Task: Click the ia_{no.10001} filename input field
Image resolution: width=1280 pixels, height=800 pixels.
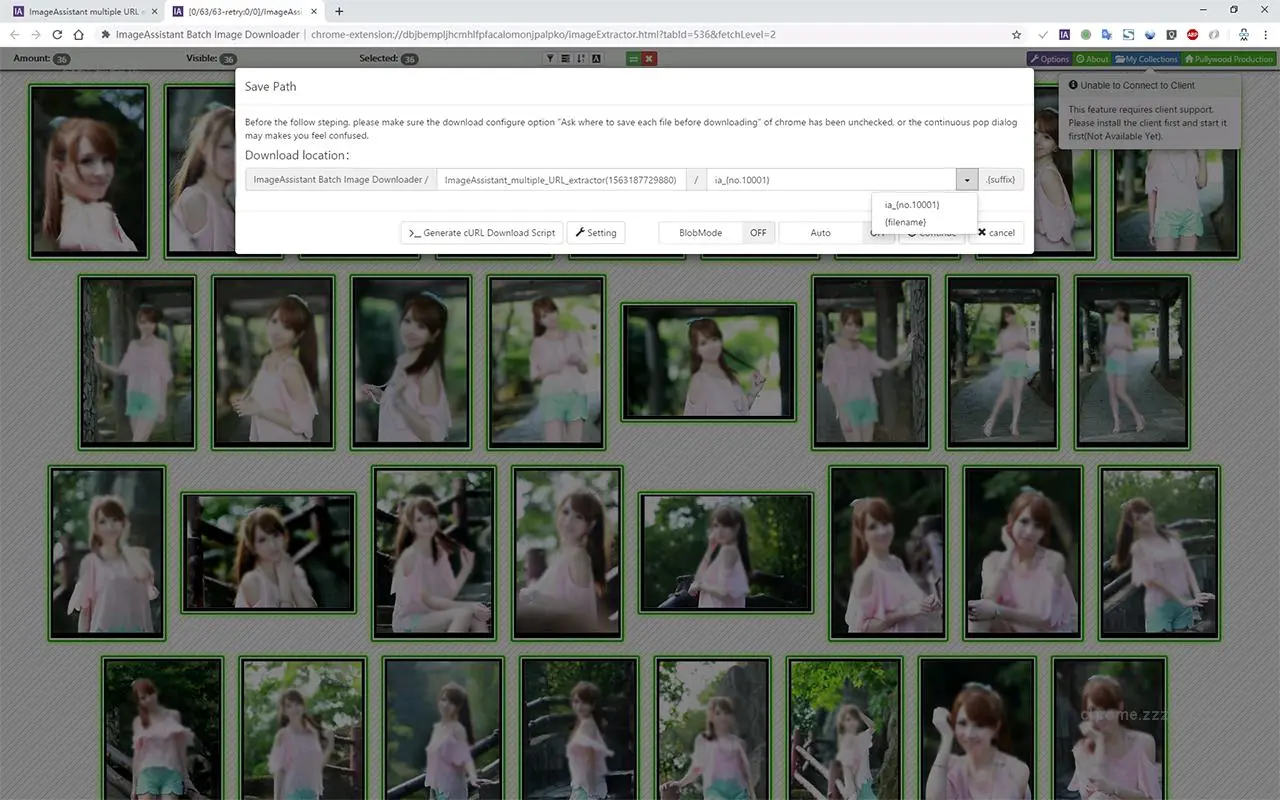Action: click(x=830, y=179)
